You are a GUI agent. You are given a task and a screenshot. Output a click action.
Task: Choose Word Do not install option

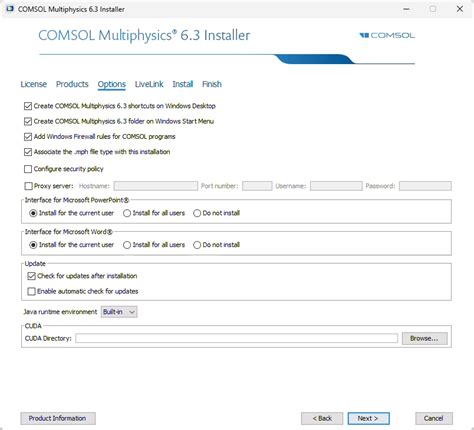tap(197, 245)
